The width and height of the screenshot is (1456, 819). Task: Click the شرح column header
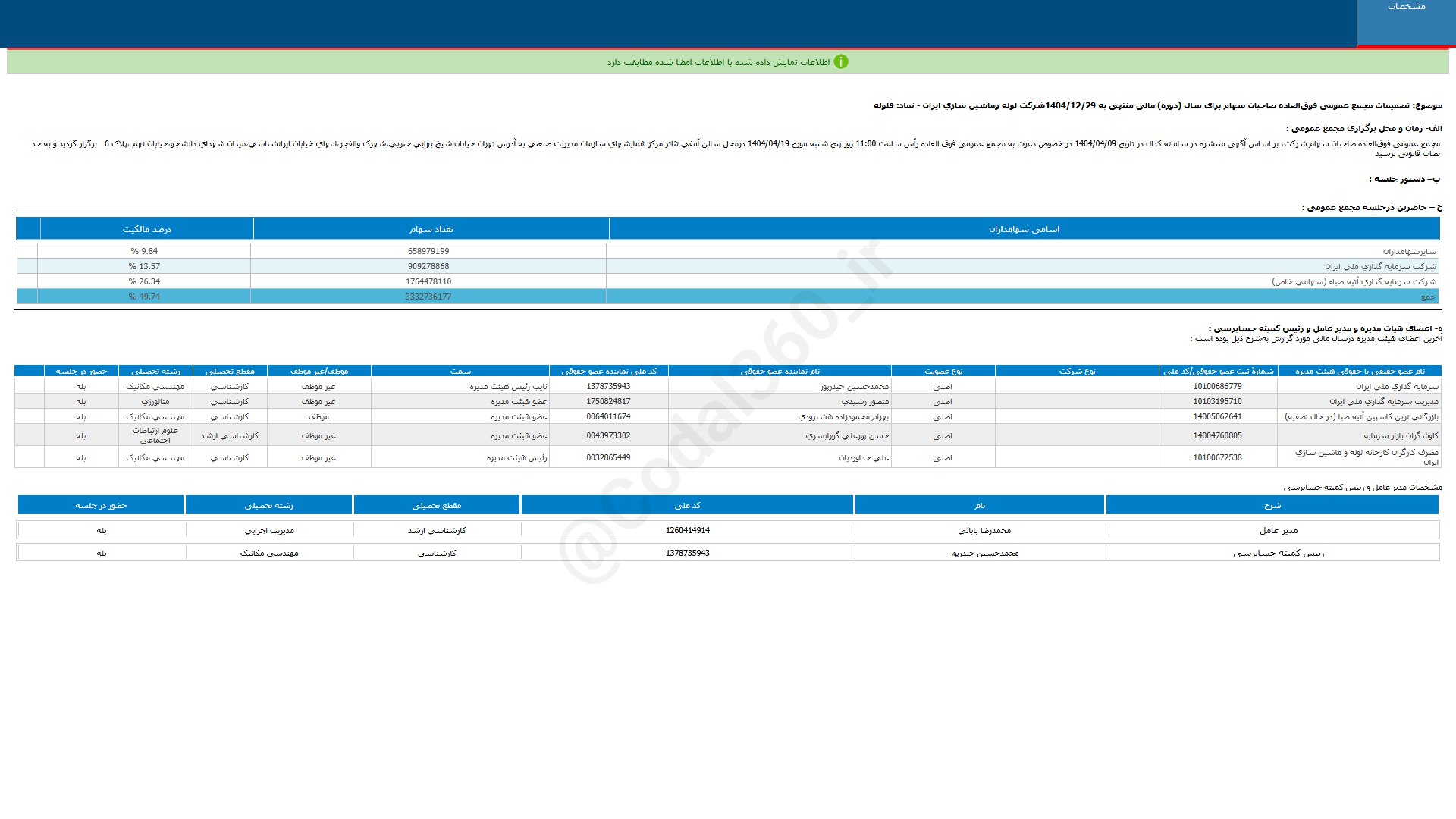[1272, 505]
